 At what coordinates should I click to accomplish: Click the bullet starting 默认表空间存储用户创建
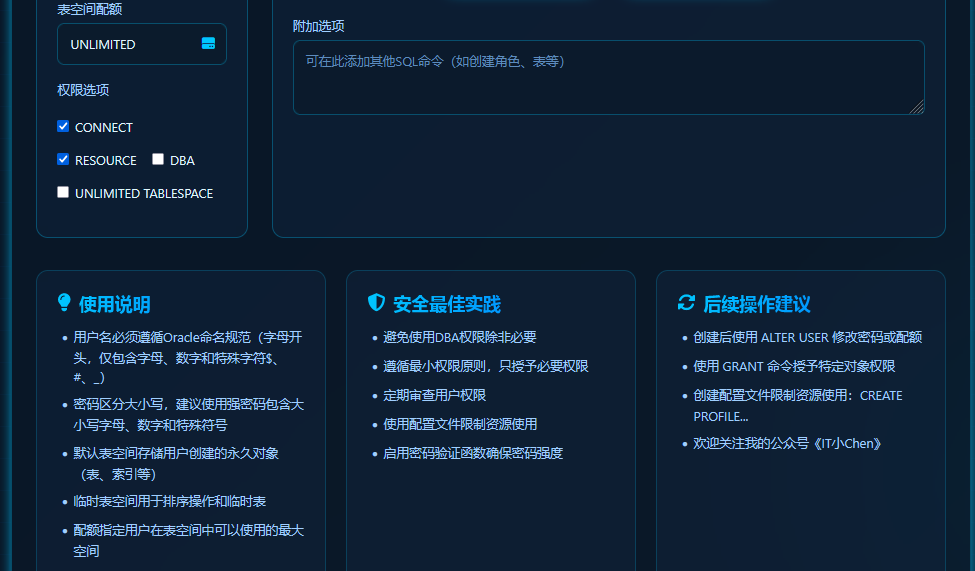coord(176,463)
